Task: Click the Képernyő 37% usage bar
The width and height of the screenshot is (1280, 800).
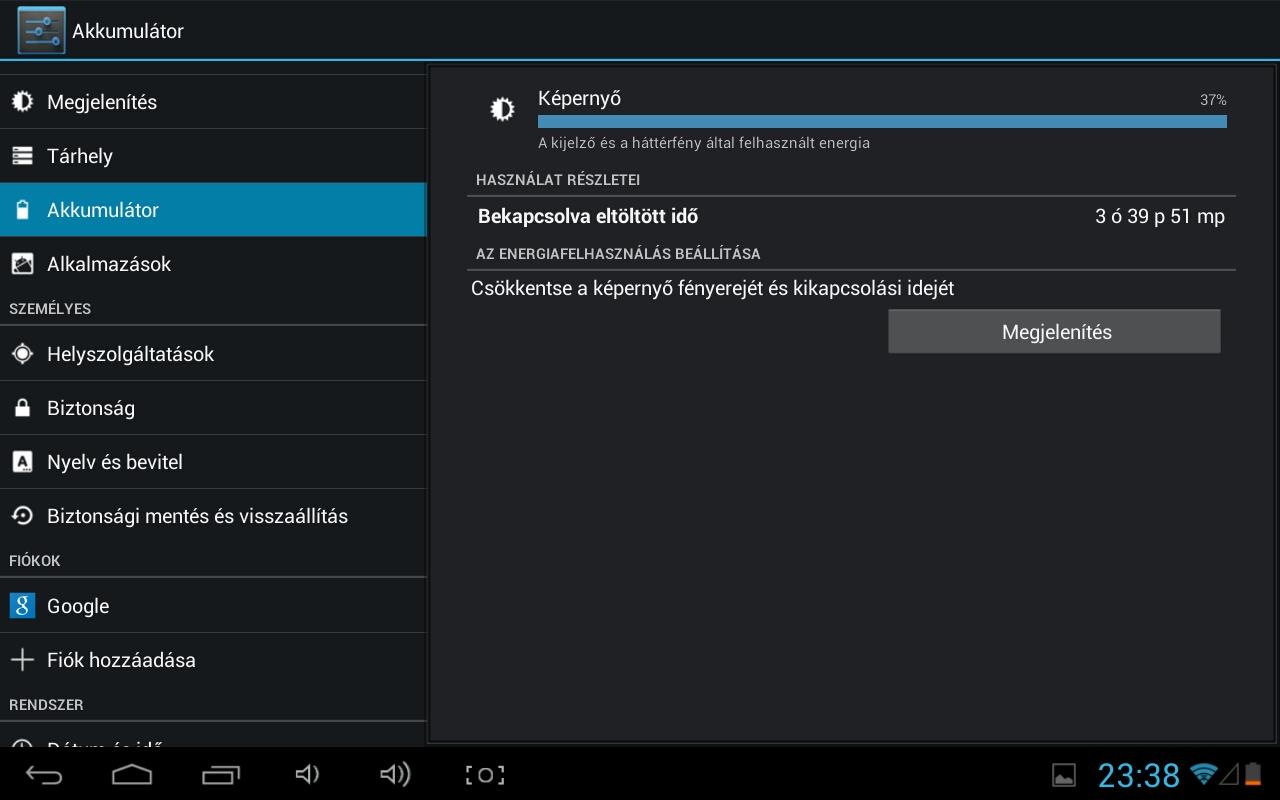Action: (x=881, y=121)
